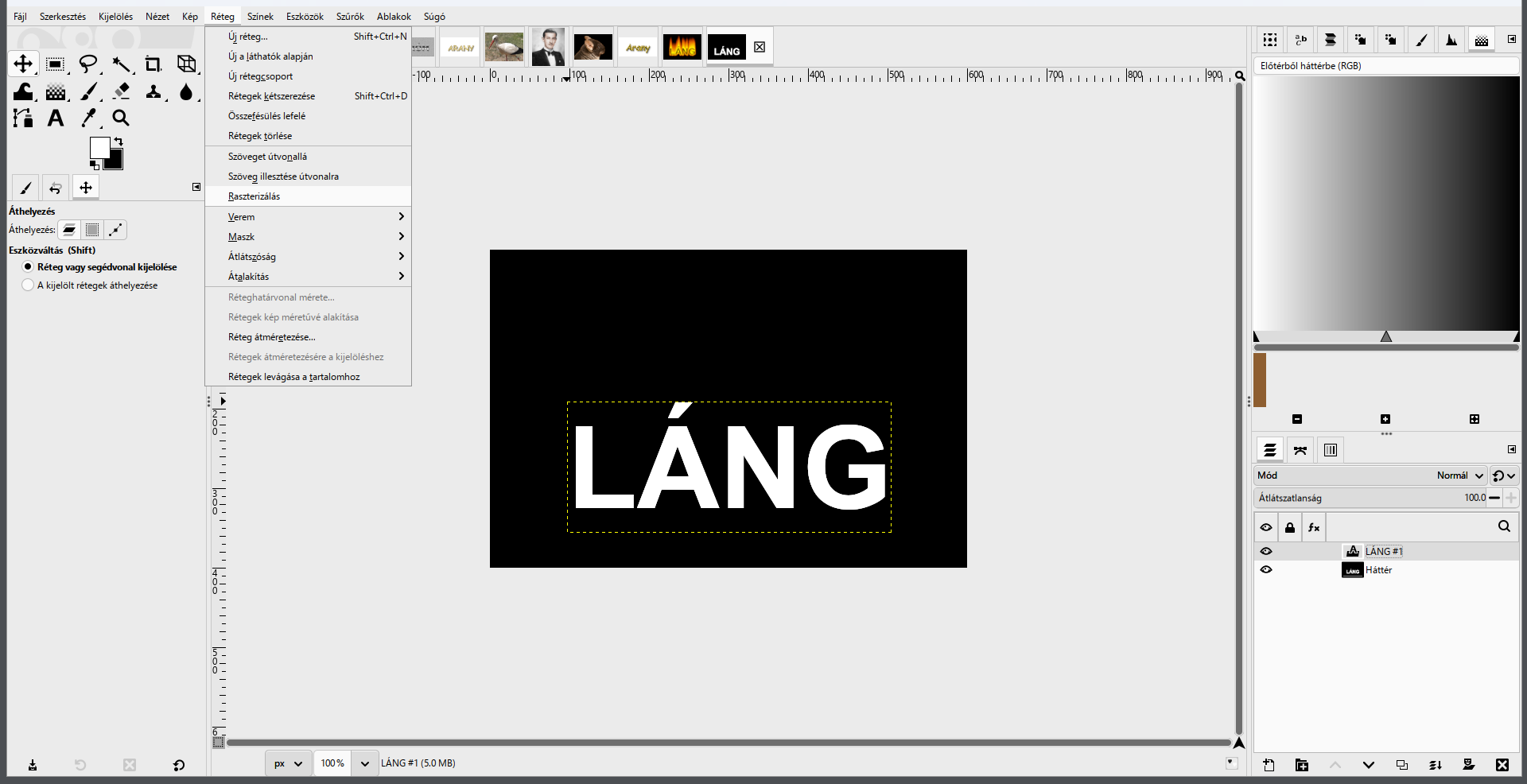Select the Fuzzy Select wand tool
Image resolution: width=1527 pixels, height=784 pixels.
121,64
